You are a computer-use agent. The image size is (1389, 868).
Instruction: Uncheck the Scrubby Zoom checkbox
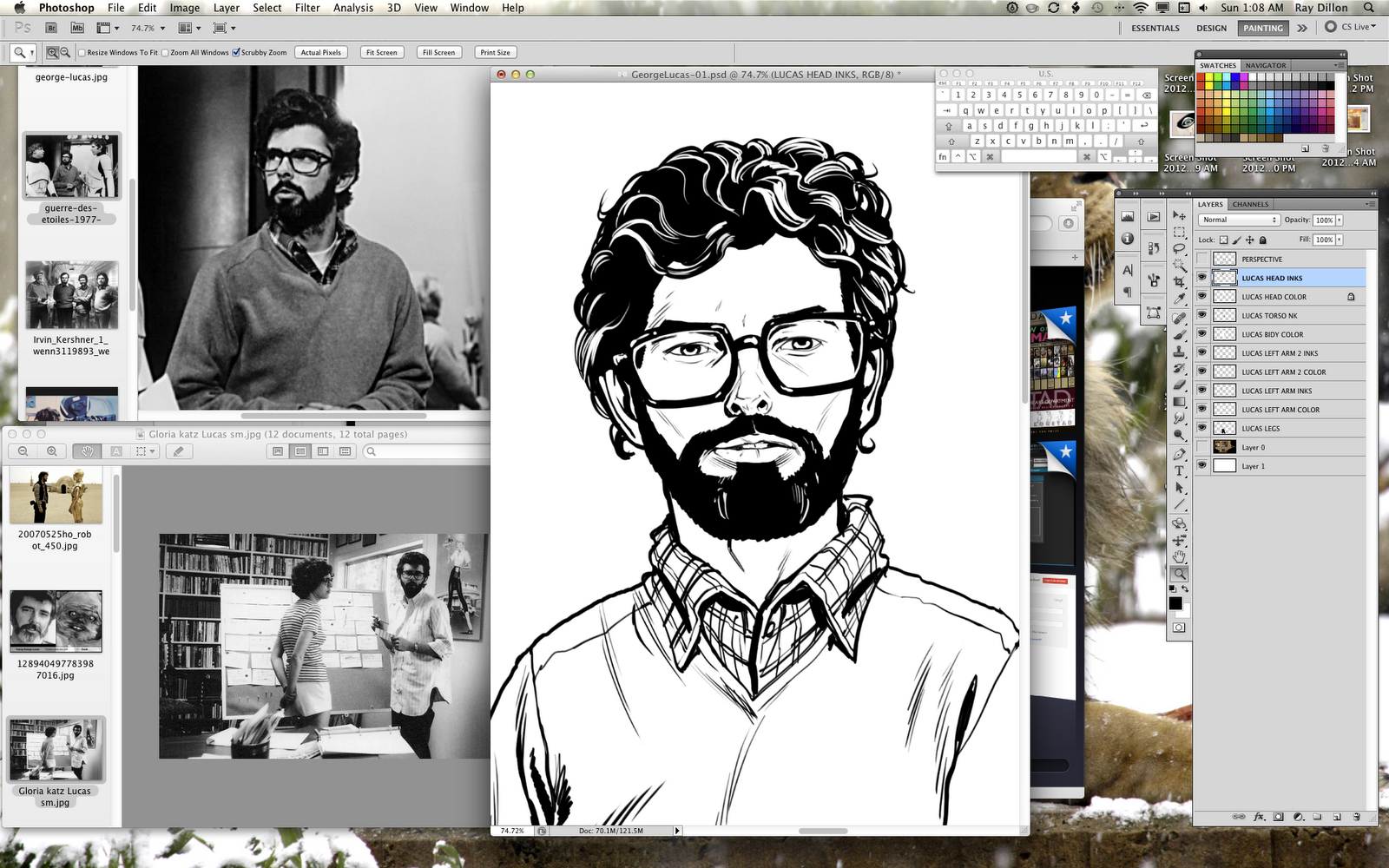click(x=236, y=53)
